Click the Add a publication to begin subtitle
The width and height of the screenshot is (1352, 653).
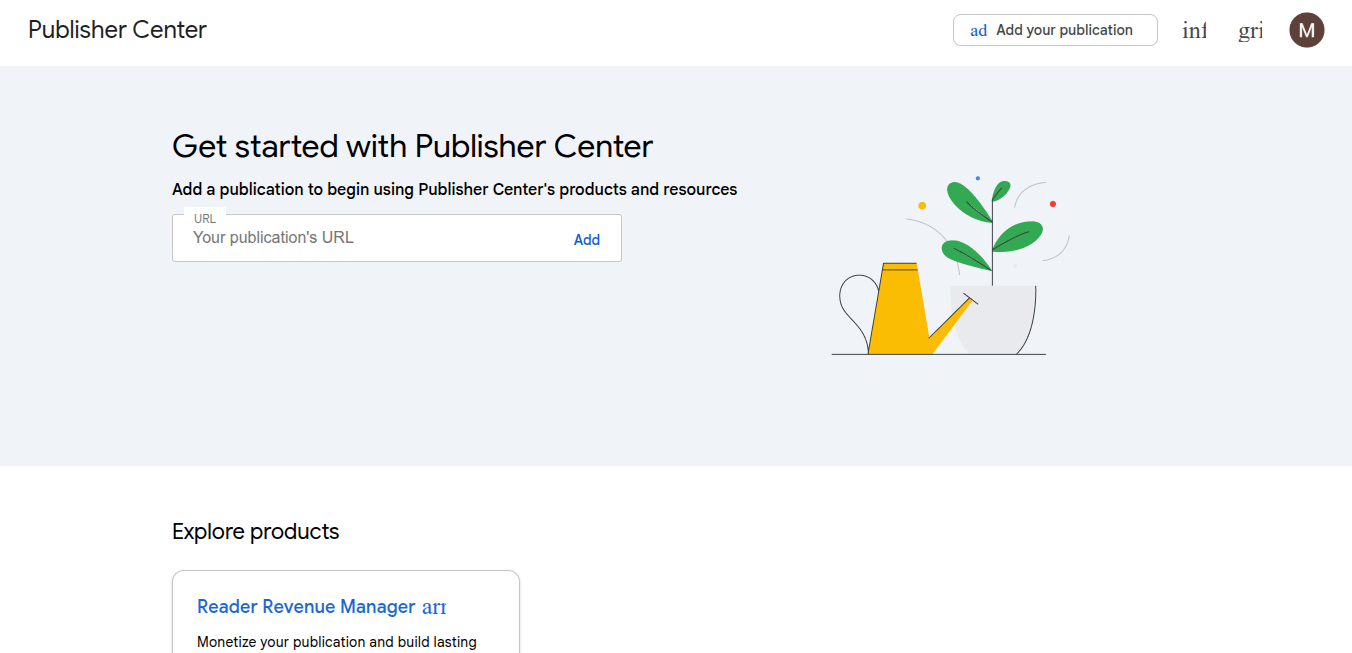coord(454,189)
